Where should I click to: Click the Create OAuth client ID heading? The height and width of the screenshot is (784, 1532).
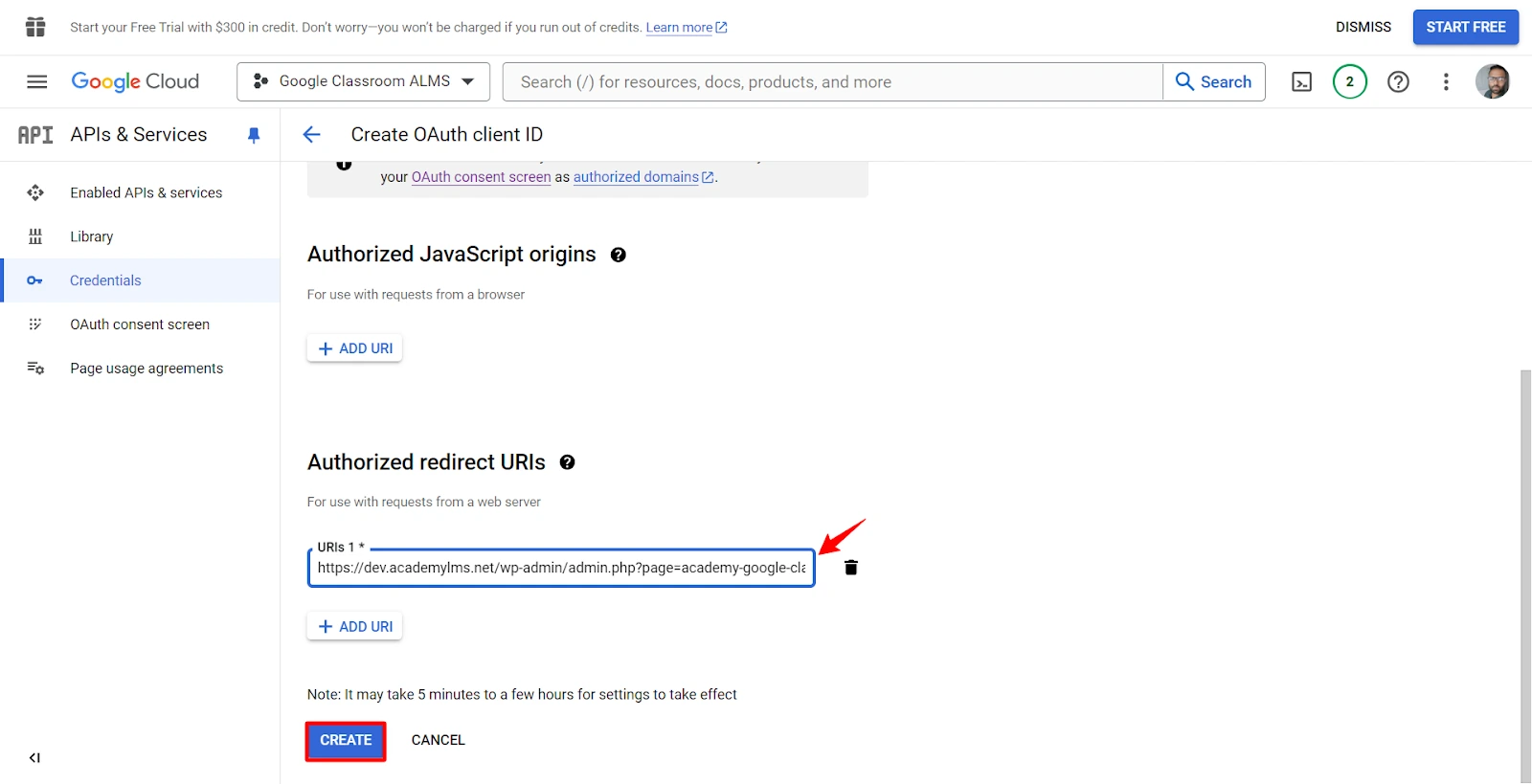pyautogui.click(x=447, y=135)
